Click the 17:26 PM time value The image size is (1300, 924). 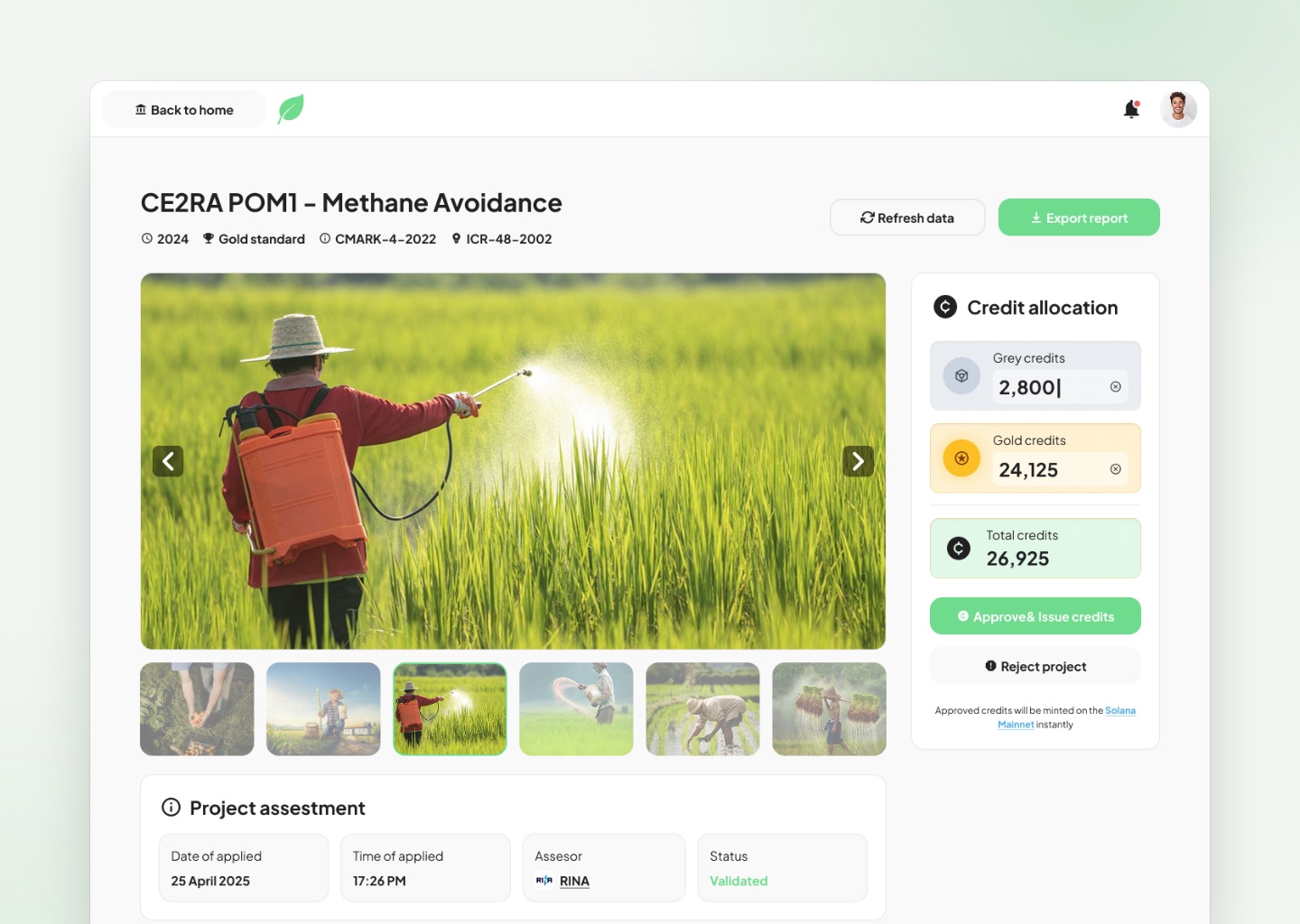pos(379,881)
